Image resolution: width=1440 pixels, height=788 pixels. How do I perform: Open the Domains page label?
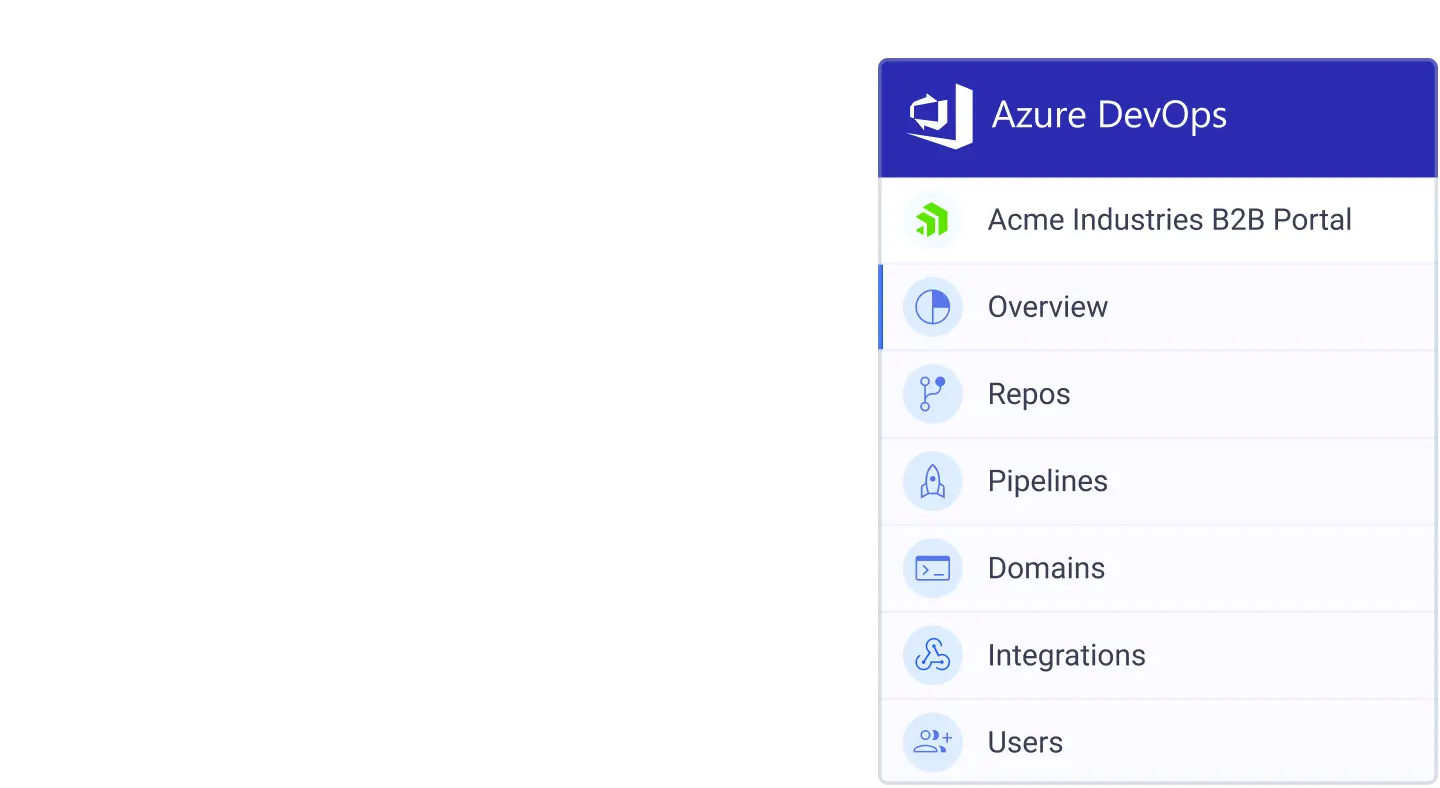[1046, 568]
